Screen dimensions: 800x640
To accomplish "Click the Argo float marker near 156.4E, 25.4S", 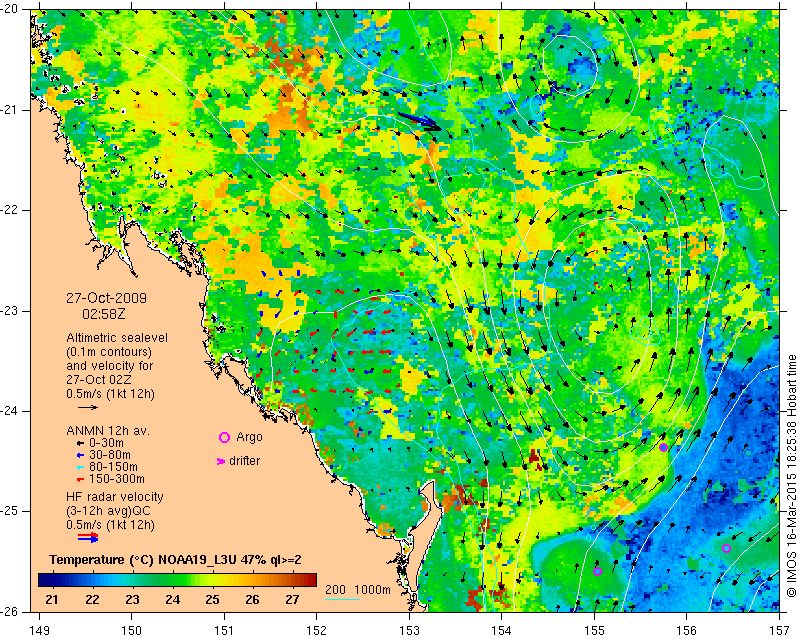I will pyautogui.click(x=727, y=549).
